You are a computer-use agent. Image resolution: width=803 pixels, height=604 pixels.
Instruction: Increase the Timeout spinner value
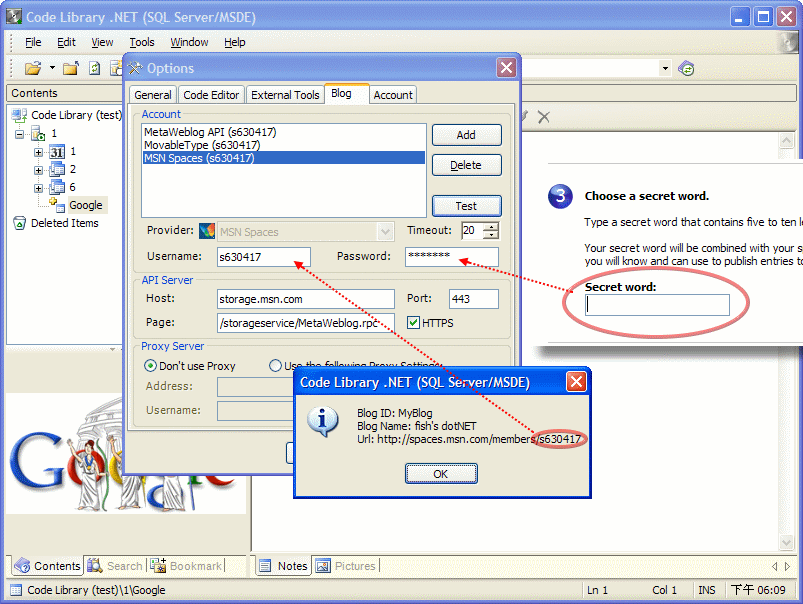click(492, 226)
